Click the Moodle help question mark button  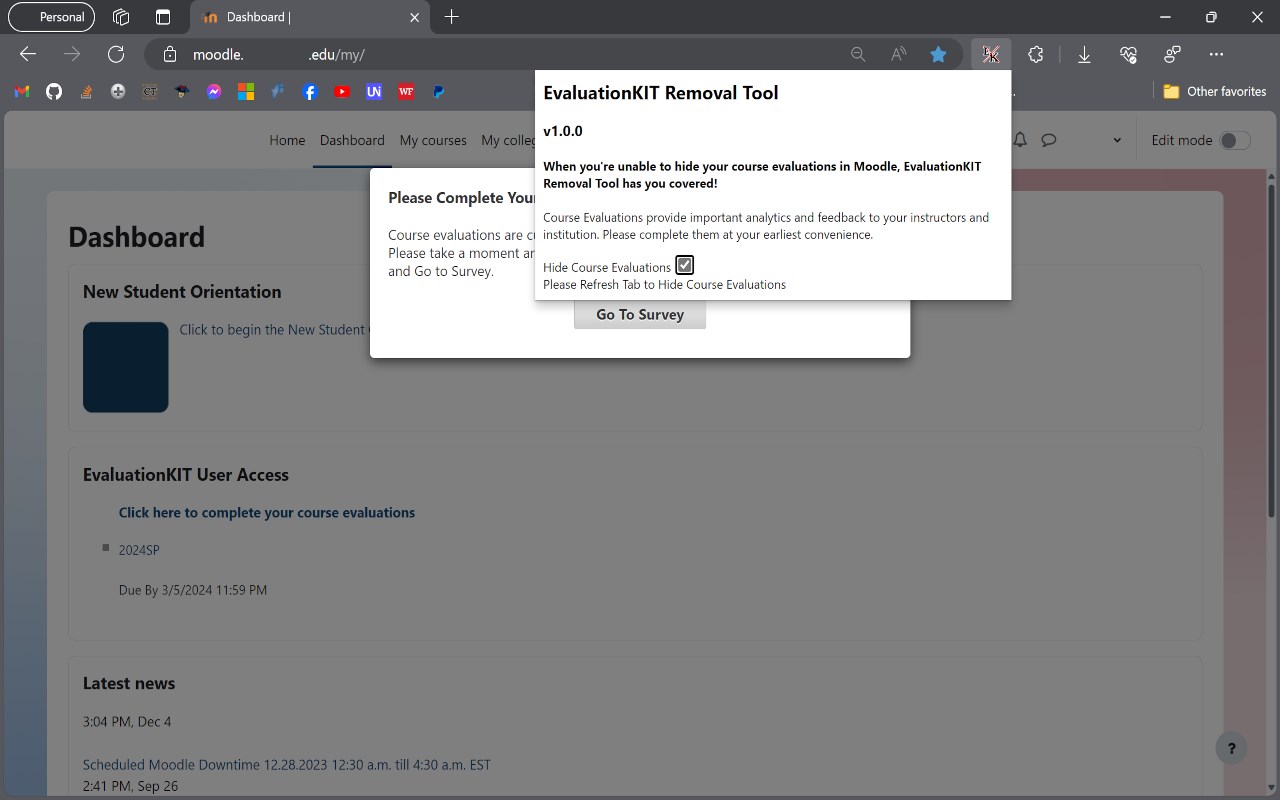[1232, 748]
